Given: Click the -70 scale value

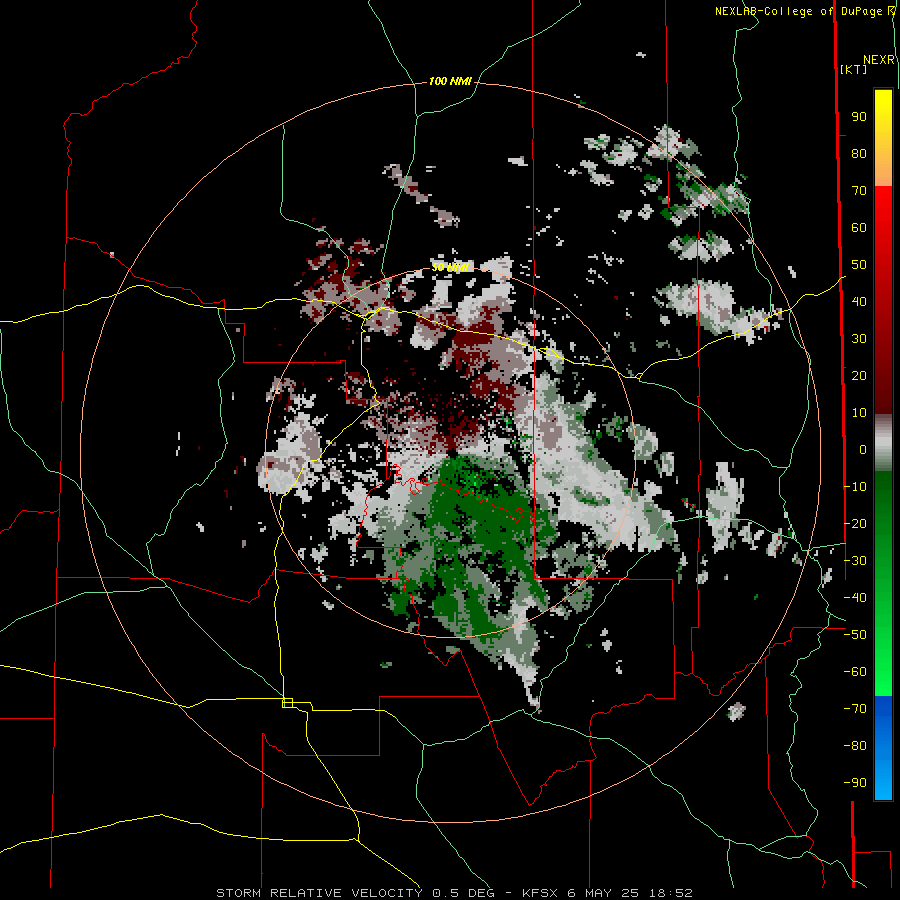Looking at the screenshot, I should pos(855,709).
